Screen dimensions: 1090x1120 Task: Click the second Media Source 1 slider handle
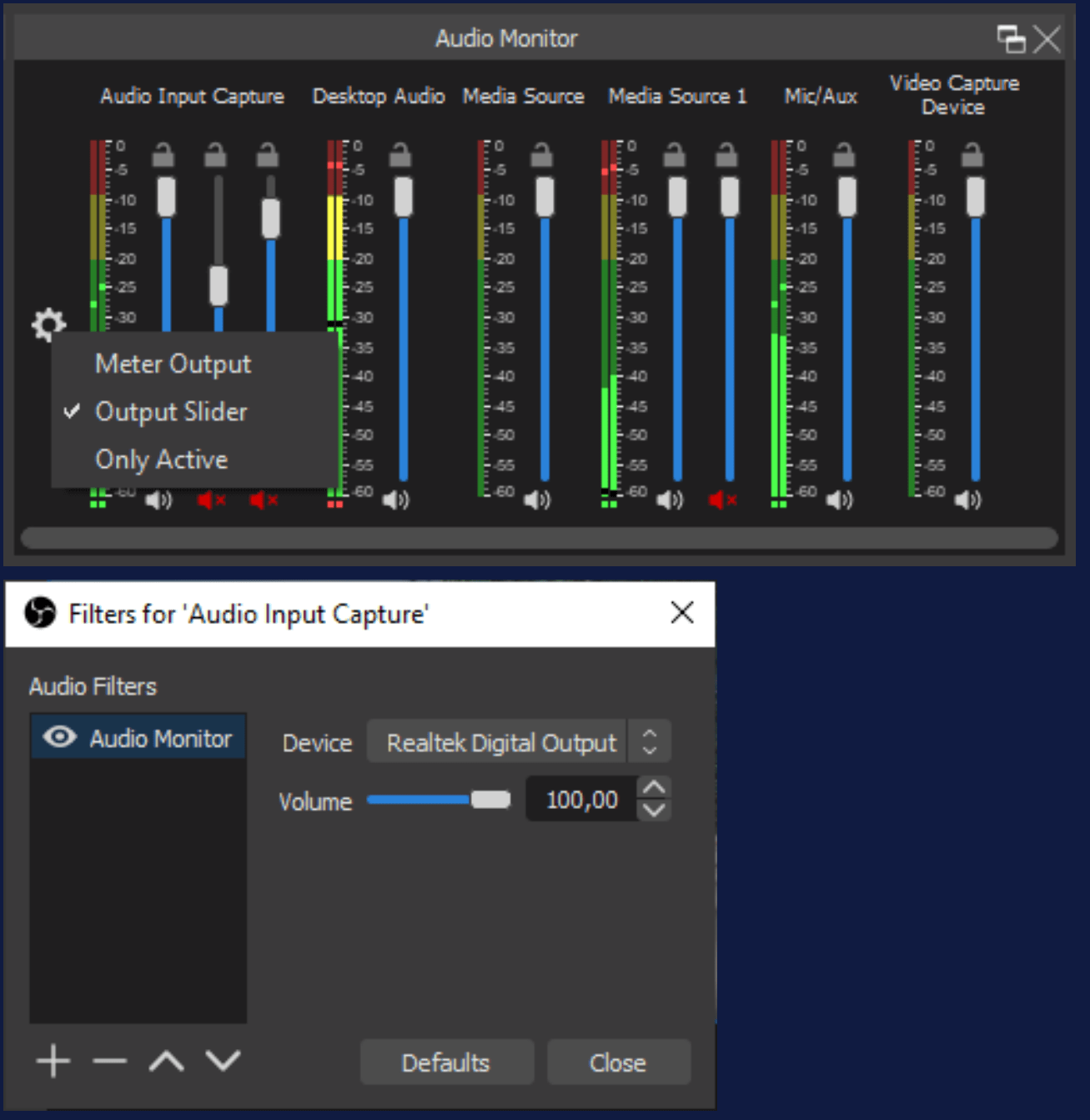(x=730, y=197)
